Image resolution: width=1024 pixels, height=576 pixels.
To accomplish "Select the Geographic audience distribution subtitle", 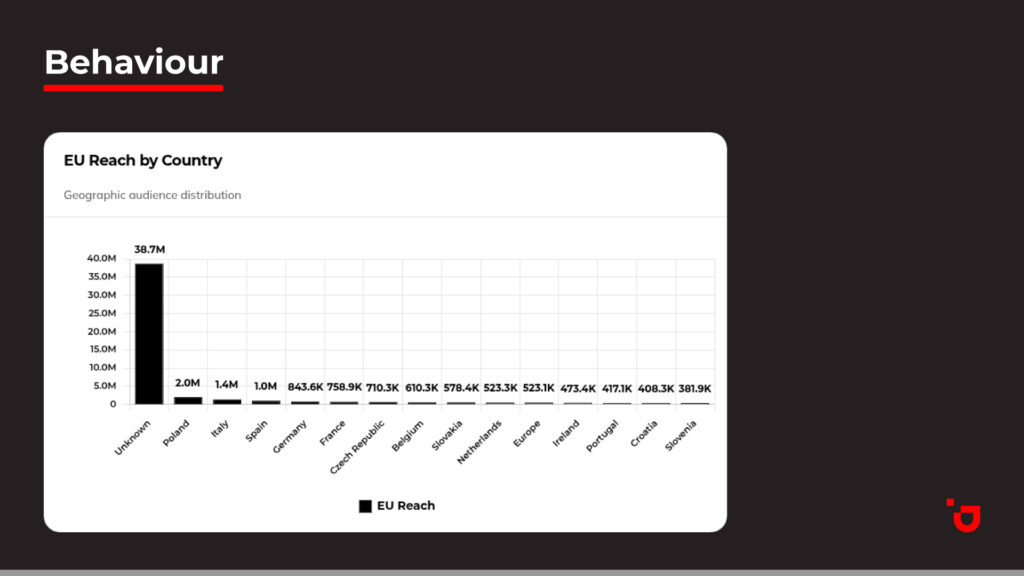I will (x=152, y=195).
